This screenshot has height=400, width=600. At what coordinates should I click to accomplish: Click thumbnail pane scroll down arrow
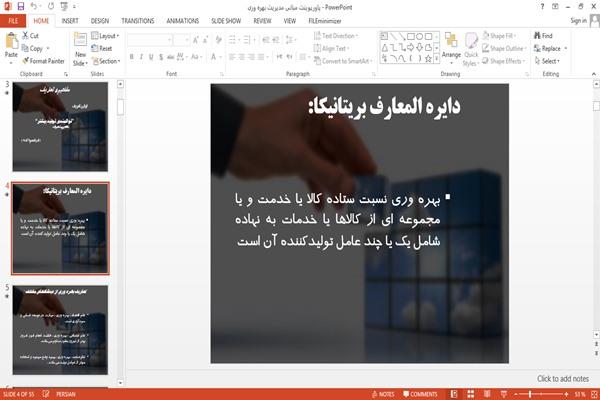pos(120,382)
